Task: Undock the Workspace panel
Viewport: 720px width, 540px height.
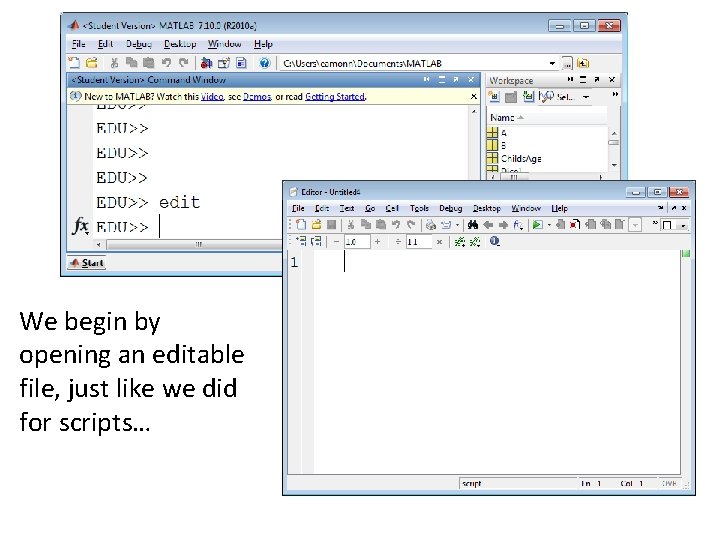Action: click(597, 79)
